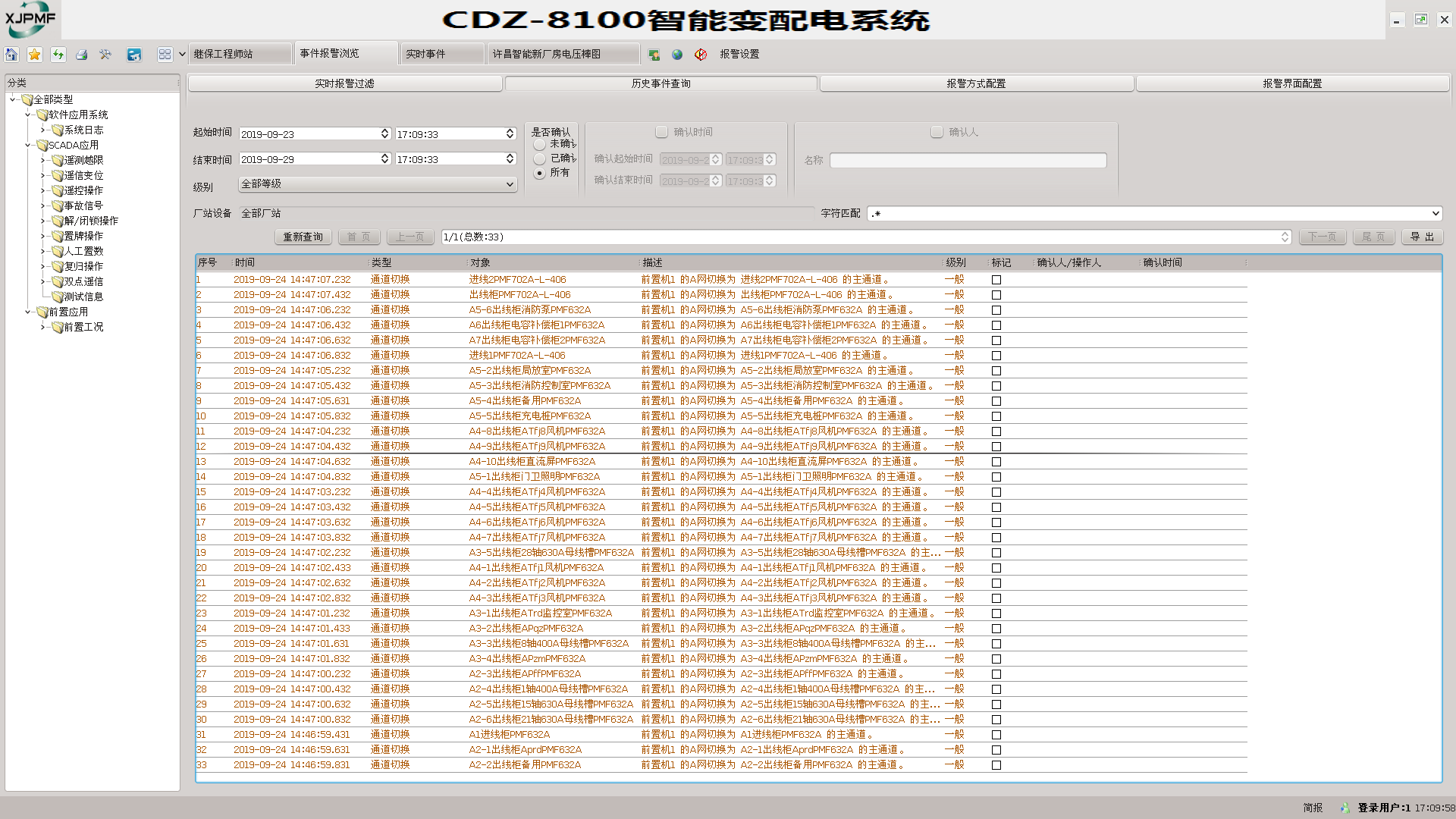Select 遥控操作 in the category tree
1456x819 pixels.
coord(83,190)
